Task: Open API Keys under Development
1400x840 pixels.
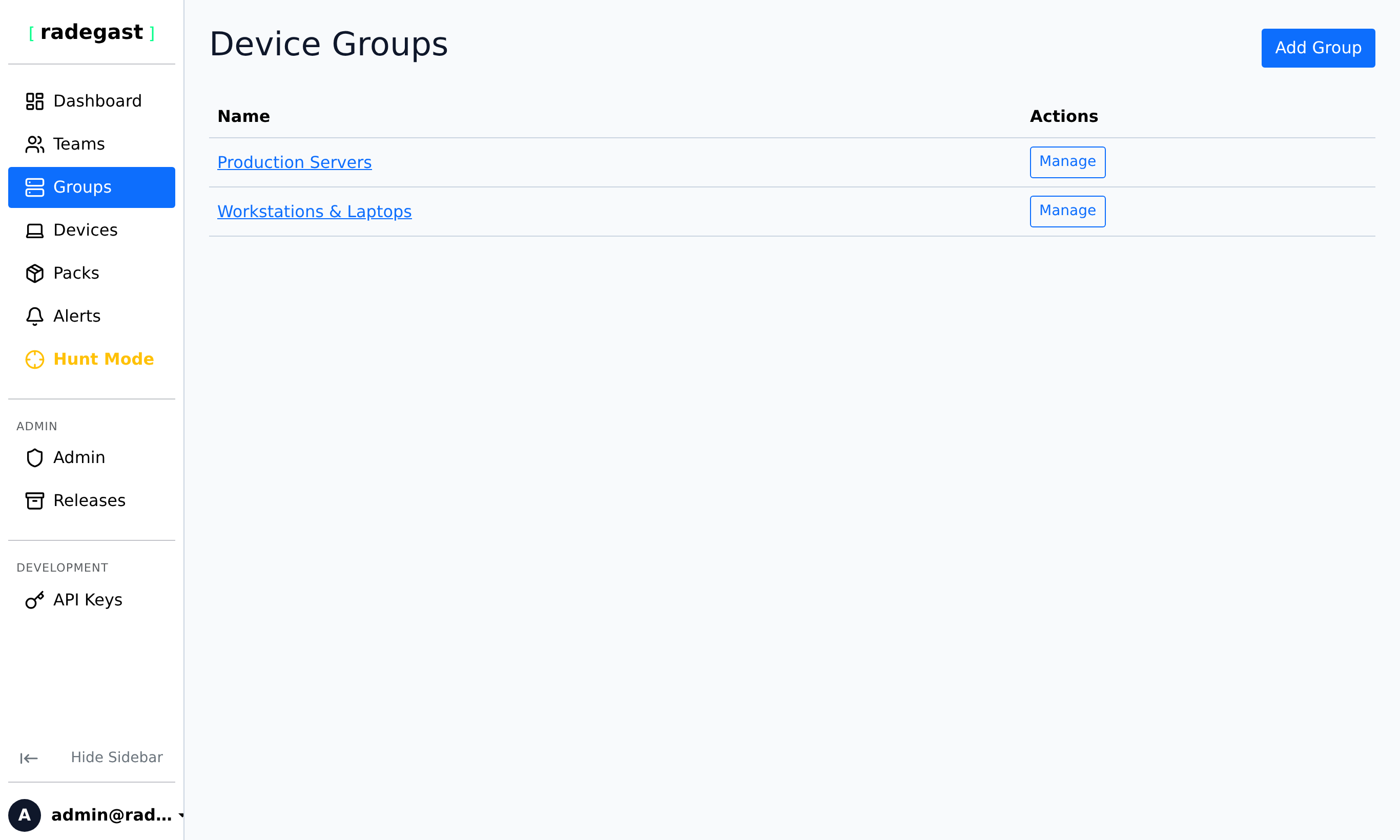Action: pyautogui.click(x=92, y=600)
